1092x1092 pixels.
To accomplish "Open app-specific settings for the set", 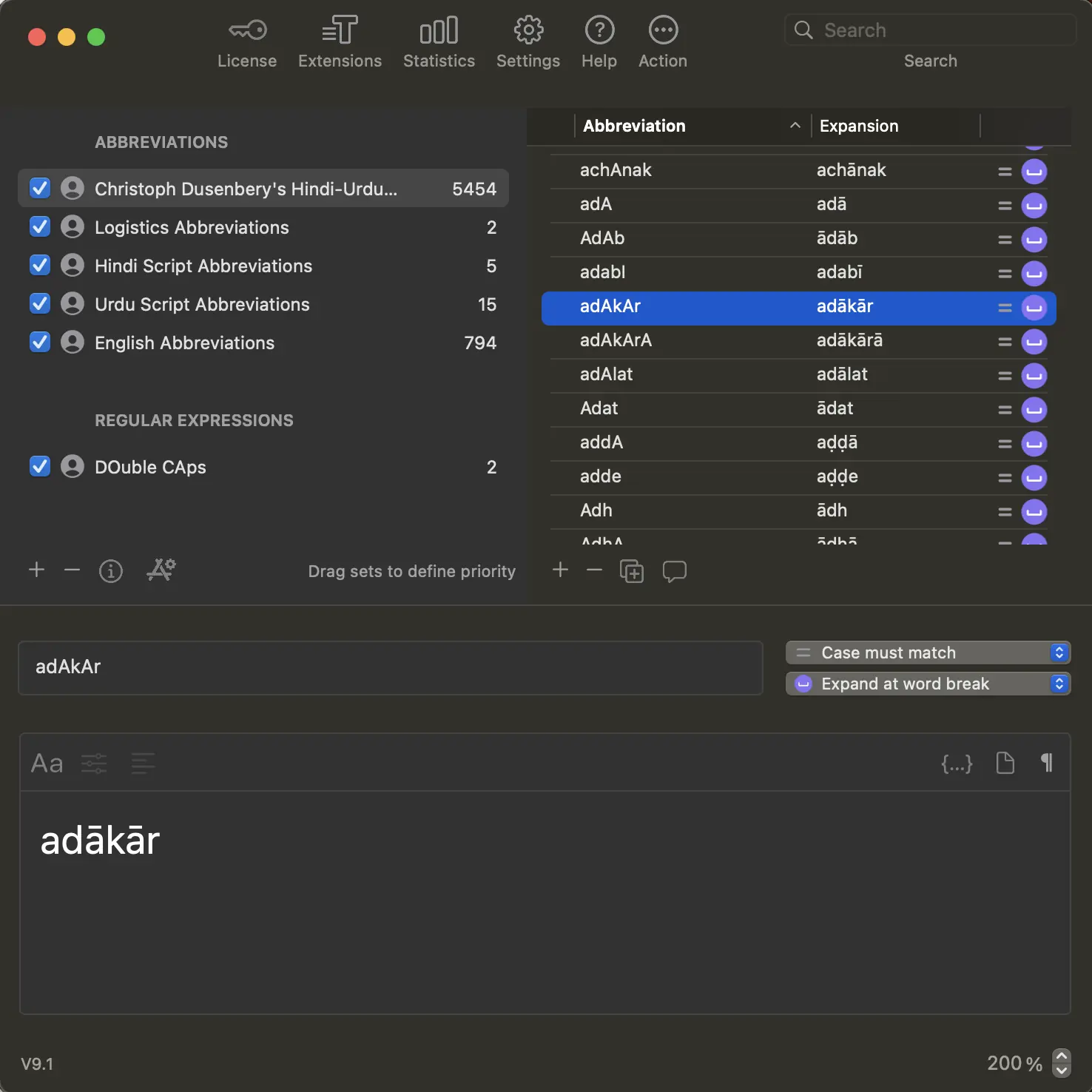I will 161,570.
